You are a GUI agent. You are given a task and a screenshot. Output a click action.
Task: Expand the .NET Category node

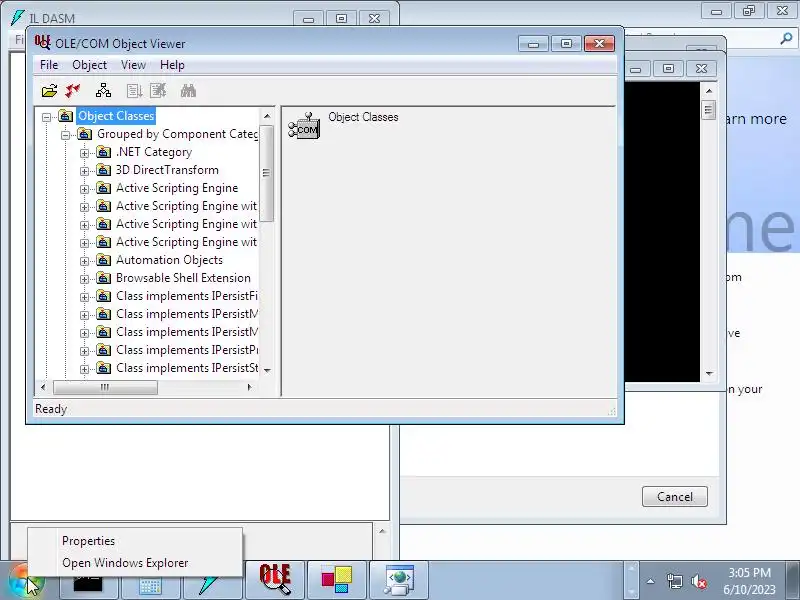(84, 153)
